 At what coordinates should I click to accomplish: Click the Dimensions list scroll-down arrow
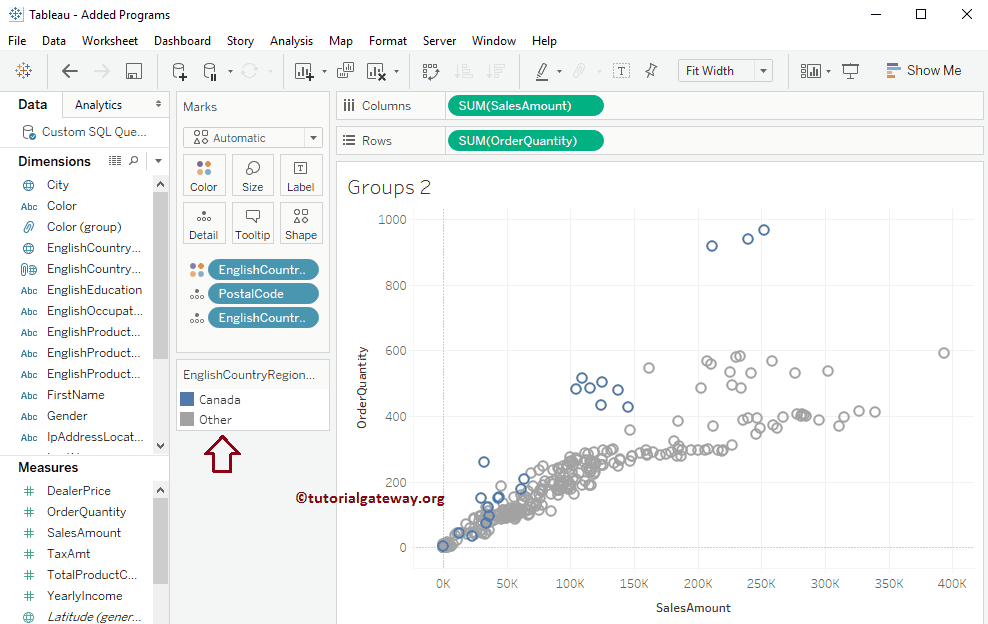160,446
